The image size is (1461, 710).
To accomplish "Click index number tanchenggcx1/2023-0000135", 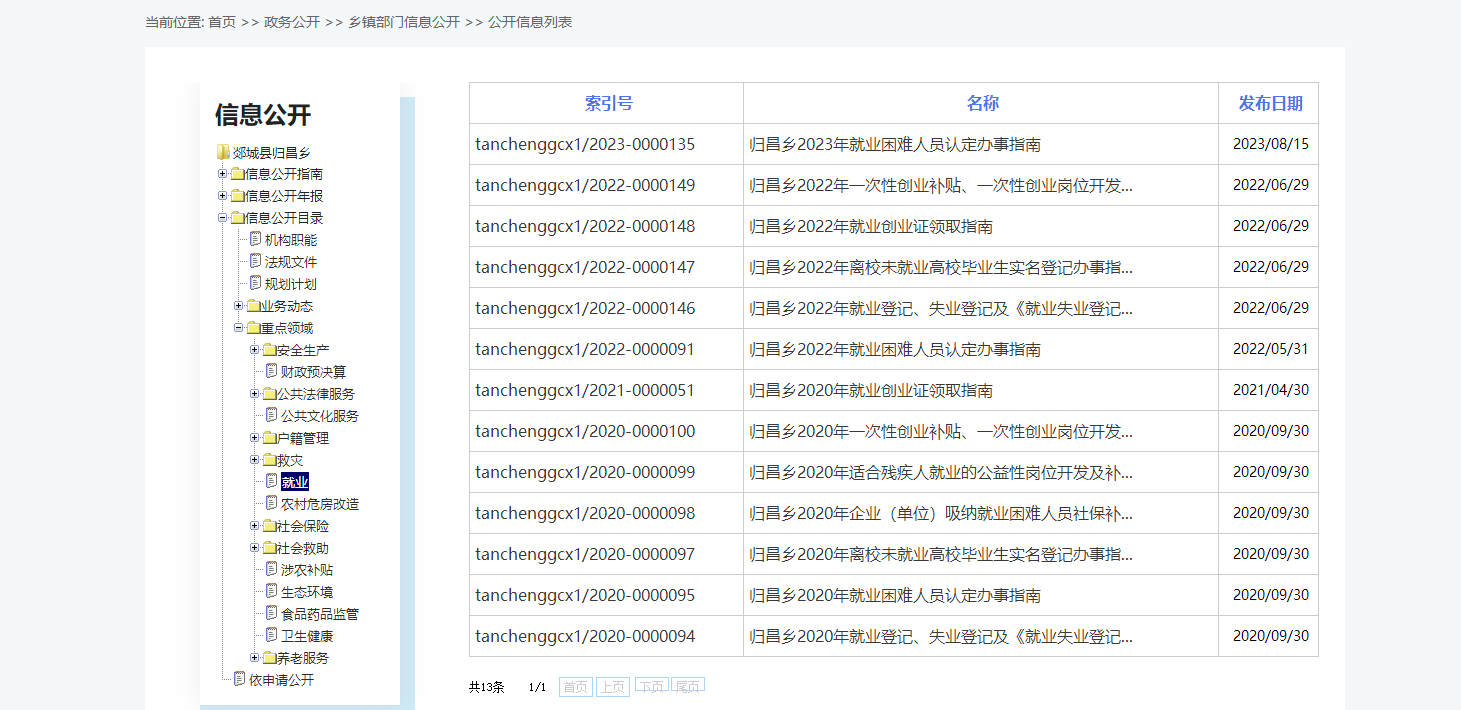I will tap(585, 144).
